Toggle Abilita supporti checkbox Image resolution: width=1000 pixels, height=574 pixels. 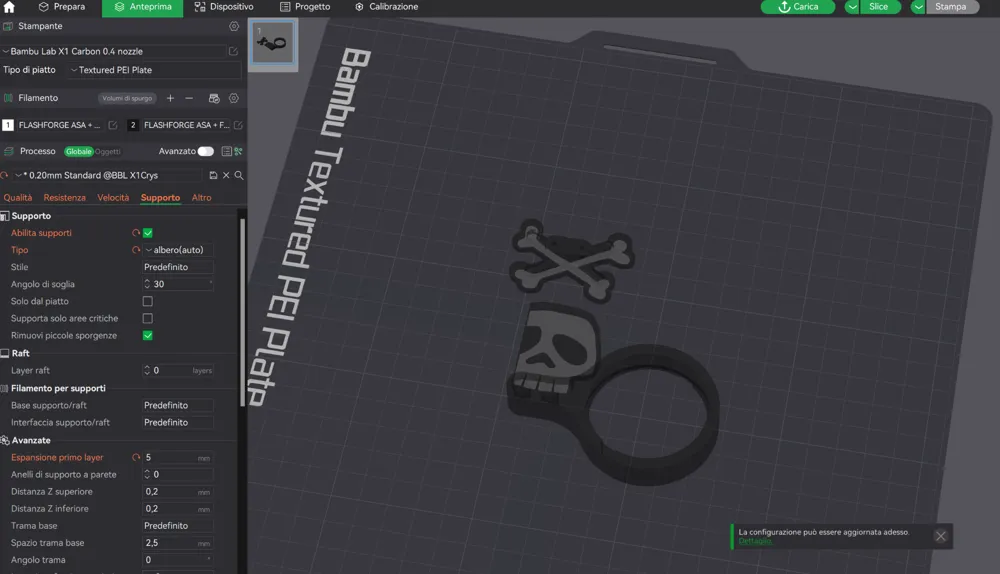[x=148, y=233]
